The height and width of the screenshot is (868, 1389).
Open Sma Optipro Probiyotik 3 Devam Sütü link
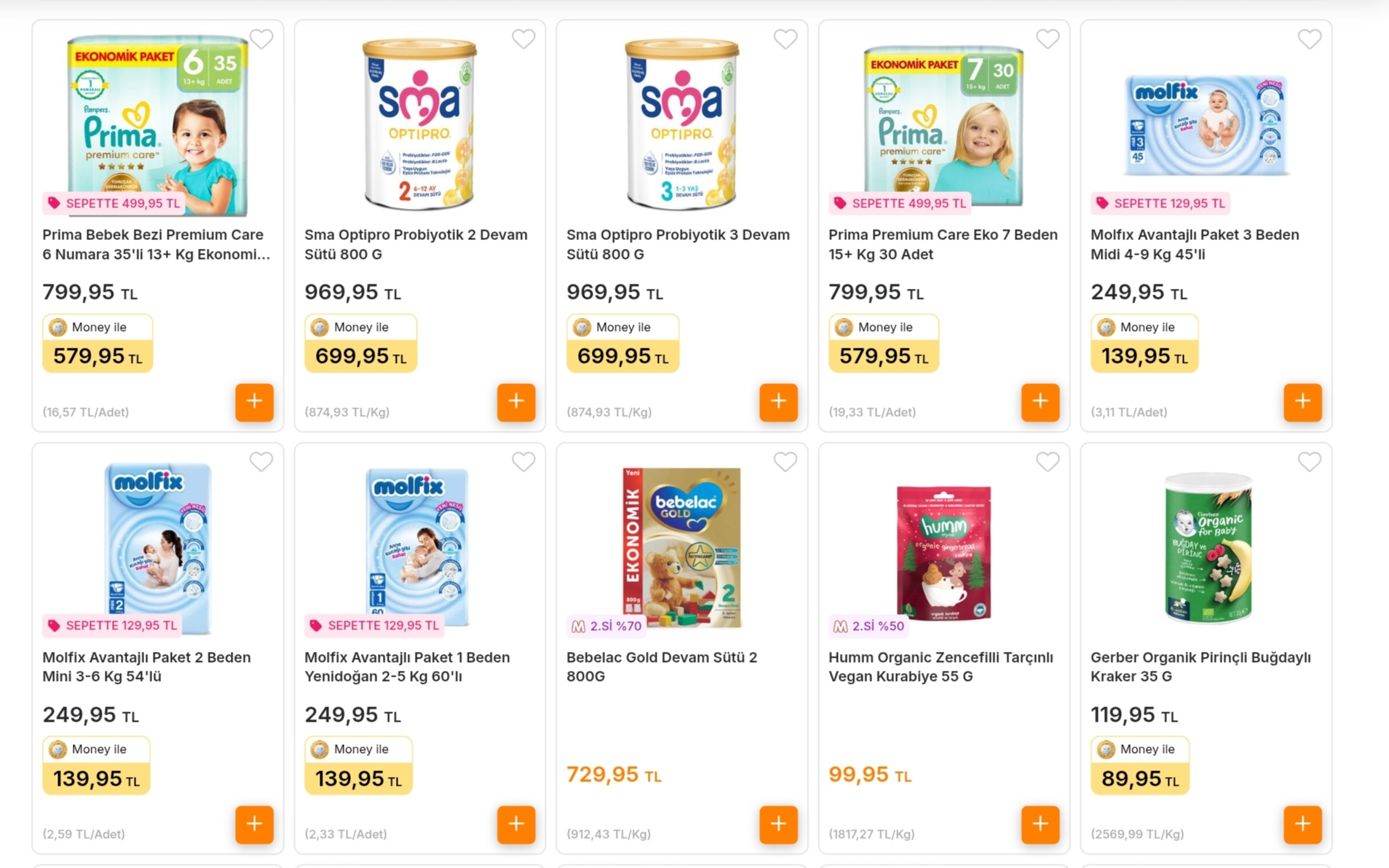click(677, 244)
